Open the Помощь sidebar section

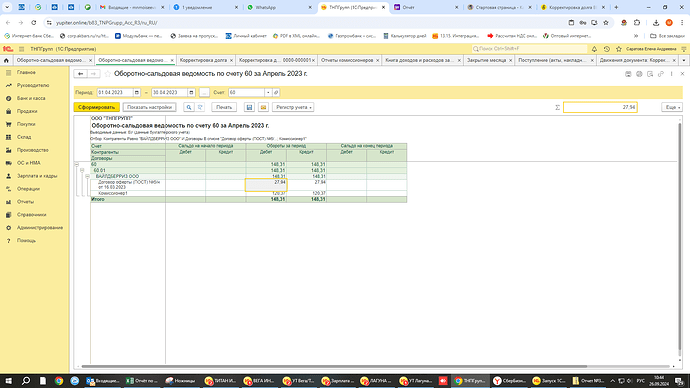click(26, 241)
